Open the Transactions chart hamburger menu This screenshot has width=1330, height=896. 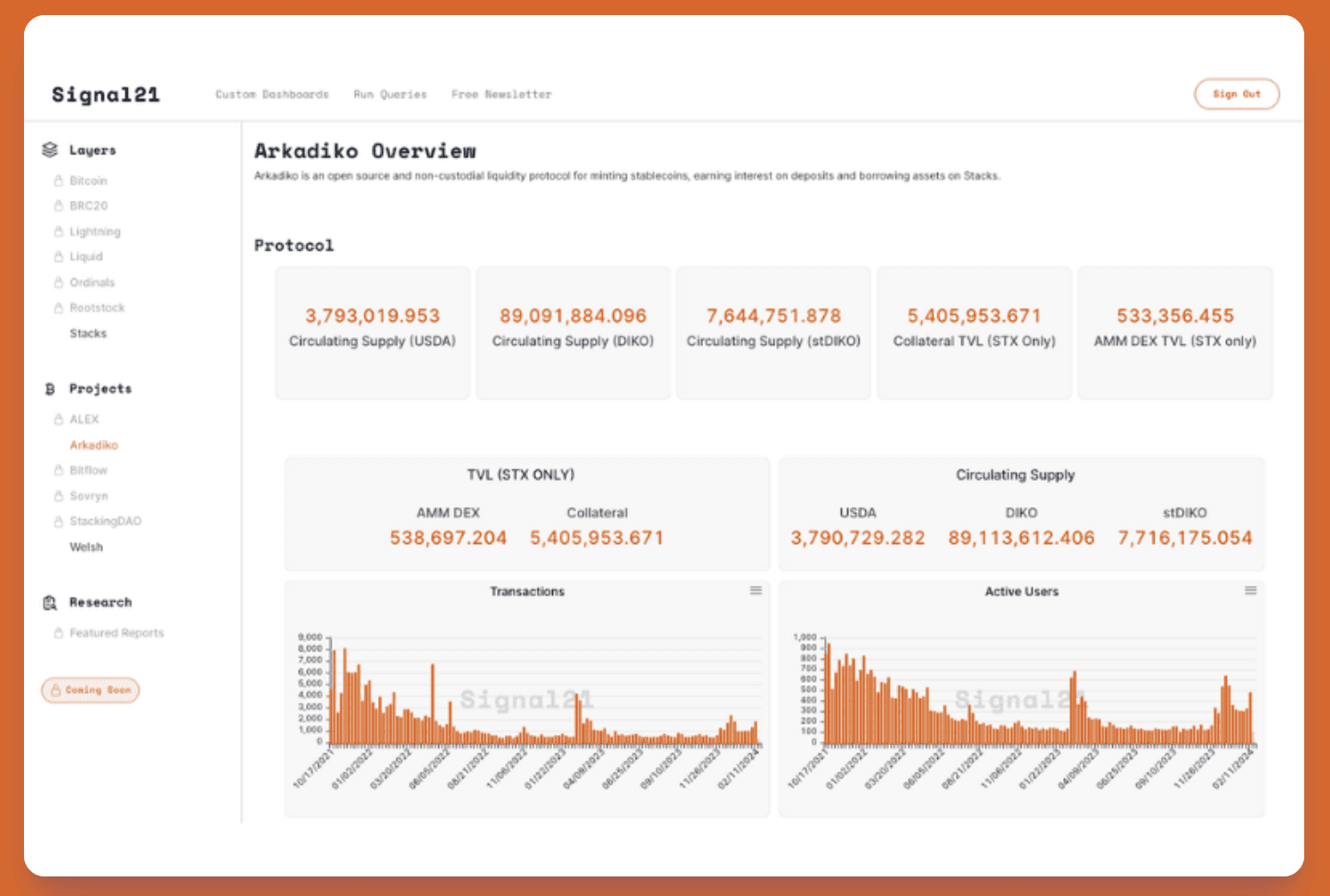(756, 590)
